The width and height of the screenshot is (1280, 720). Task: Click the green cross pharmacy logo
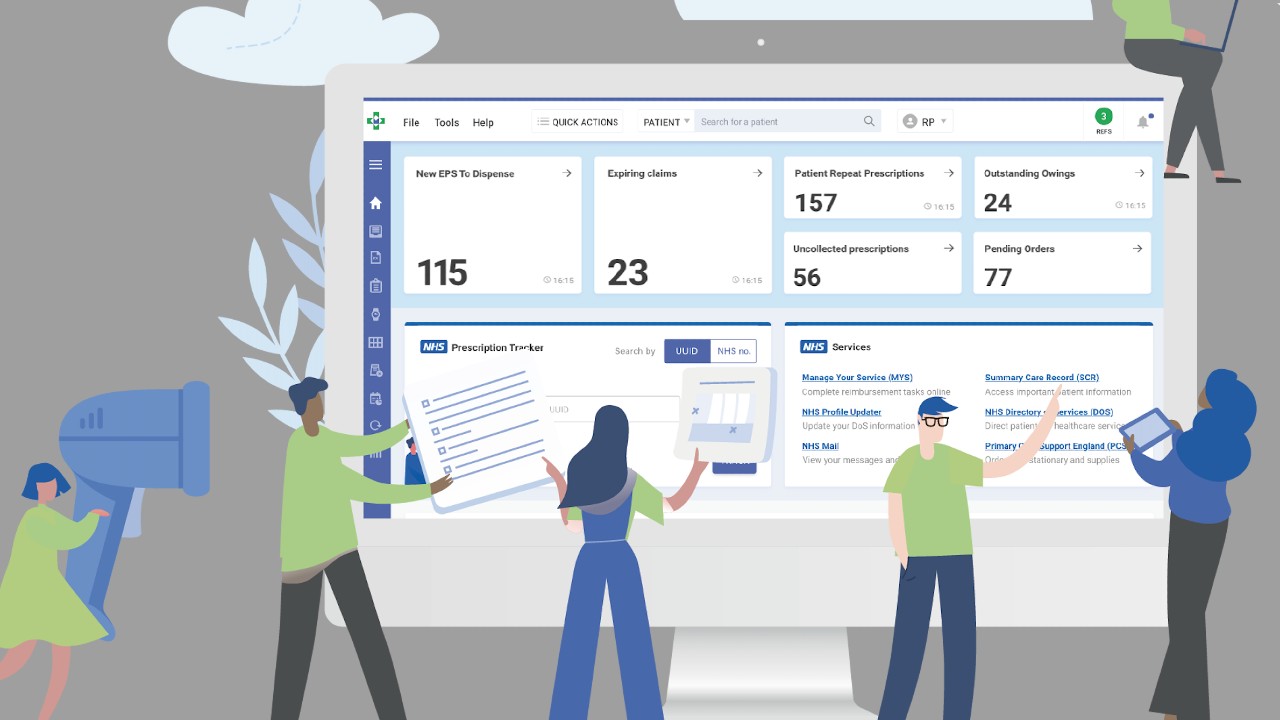[376, 121]
